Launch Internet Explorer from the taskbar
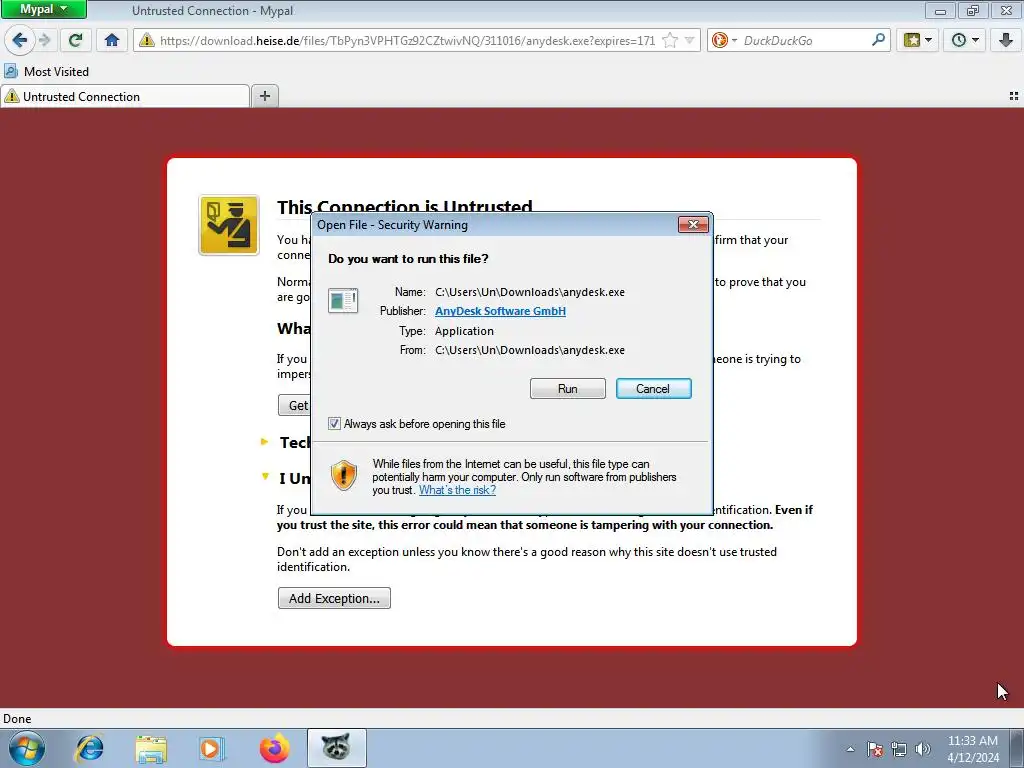Image resolution: width=1024 pixels, height=768 pixels. pos(89,748)
